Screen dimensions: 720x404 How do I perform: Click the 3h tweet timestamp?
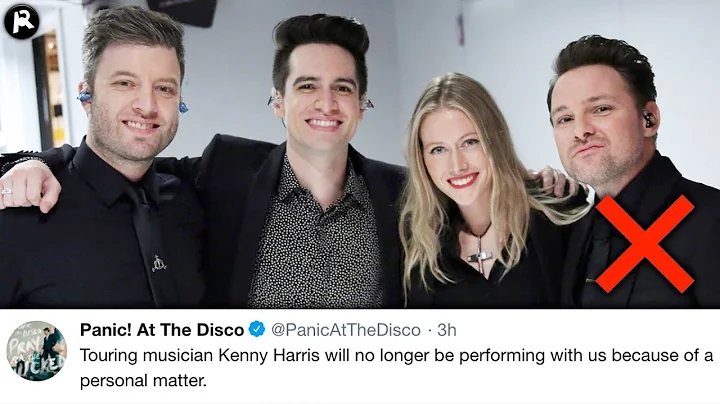[446, 330]
